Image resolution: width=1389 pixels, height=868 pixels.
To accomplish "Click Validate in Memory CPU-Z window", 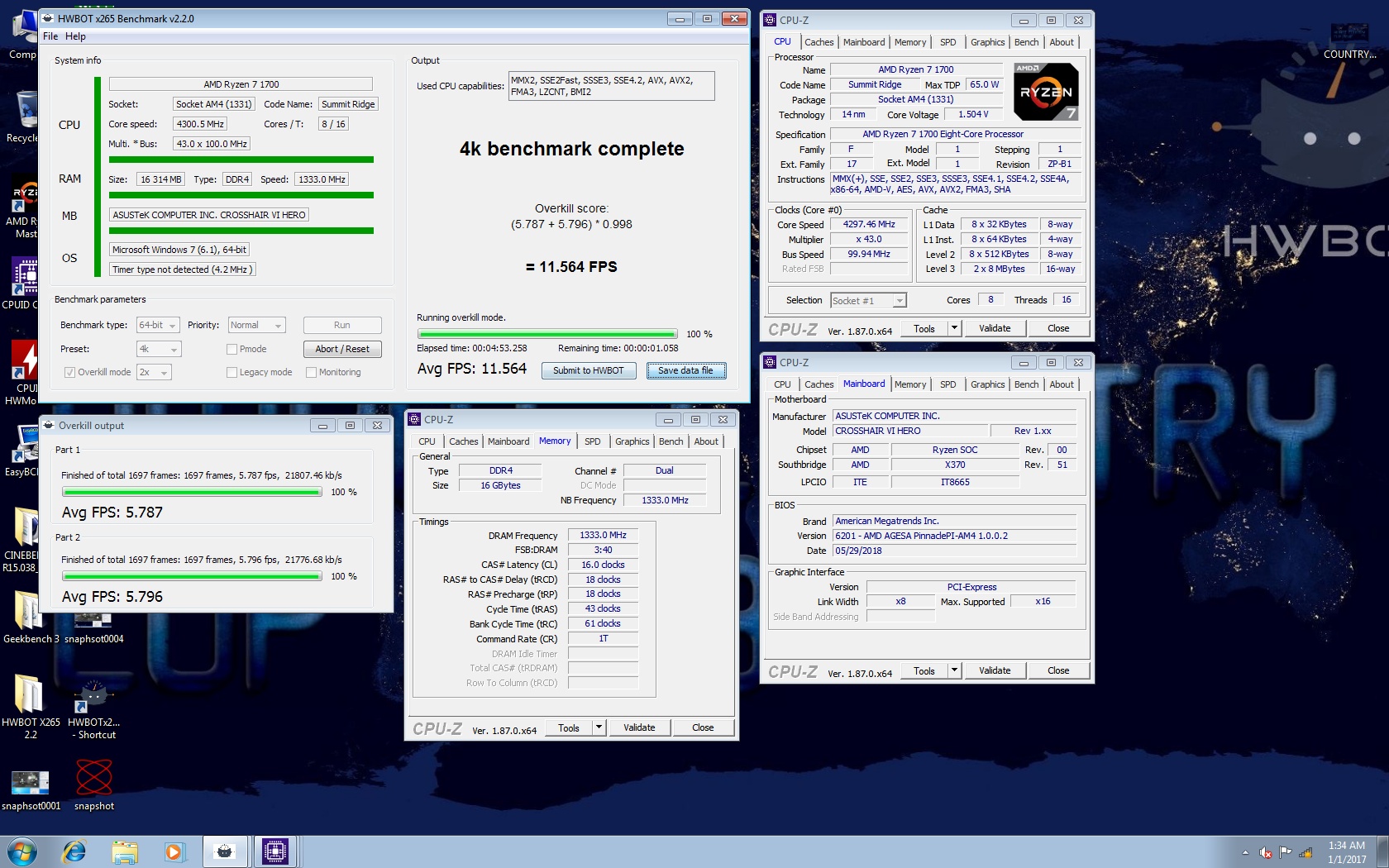I will 639,727.
